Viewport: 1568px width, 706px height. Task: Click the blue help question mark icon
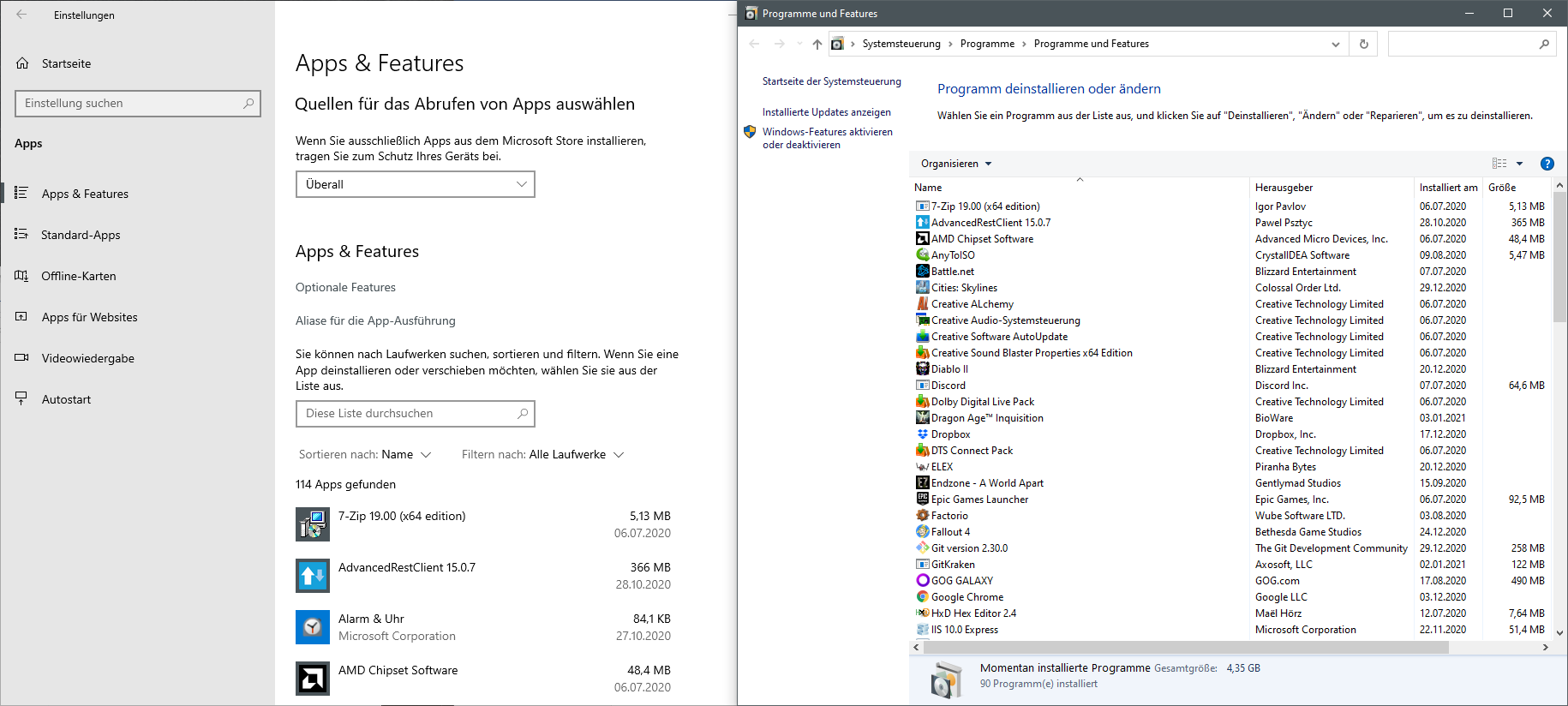click(x=1547, y=164)
